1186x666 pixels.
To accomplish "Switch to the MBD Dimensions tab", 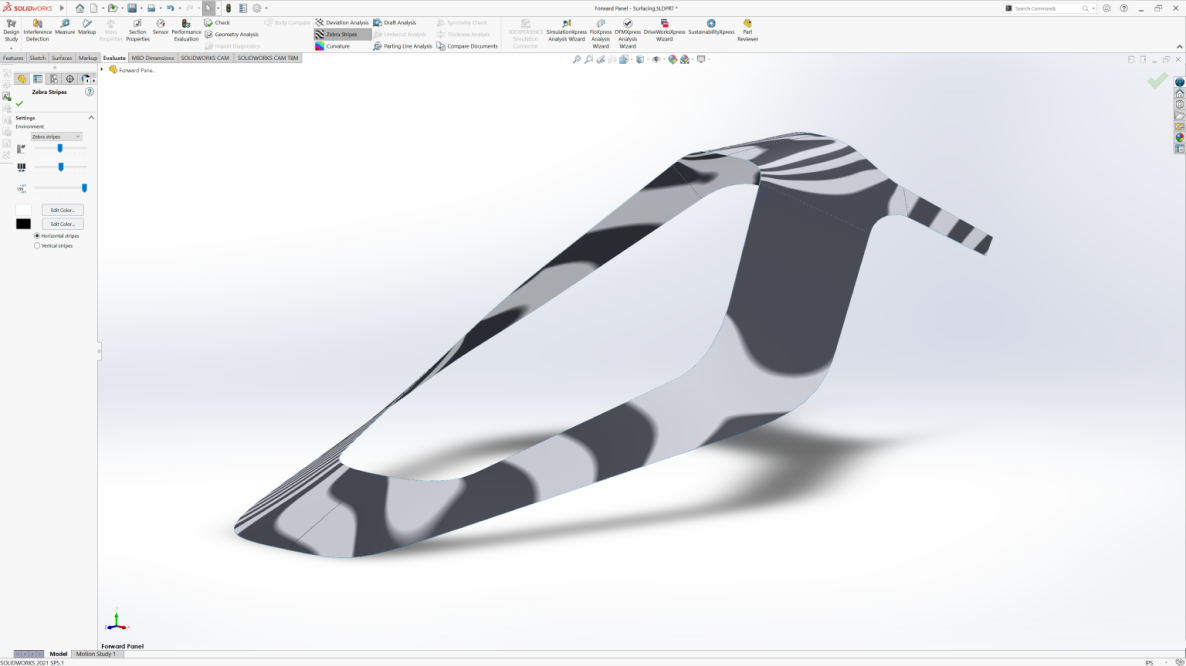I will (153, 57).
